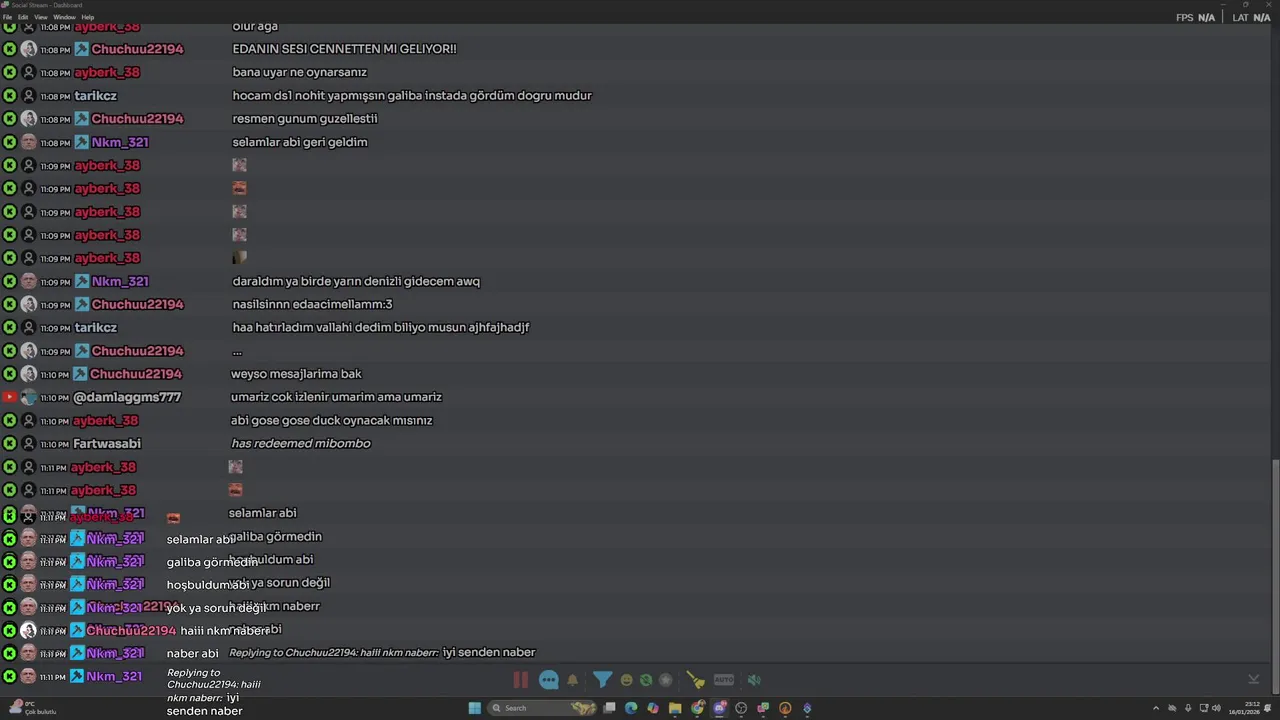Click the blue chat bubble icon

click(x=549, y=680)
